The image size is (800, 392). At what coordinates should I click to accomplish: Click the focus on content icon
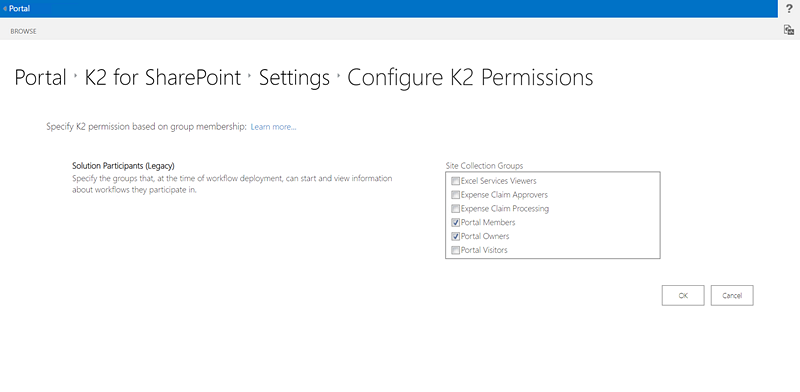(789, 30)
